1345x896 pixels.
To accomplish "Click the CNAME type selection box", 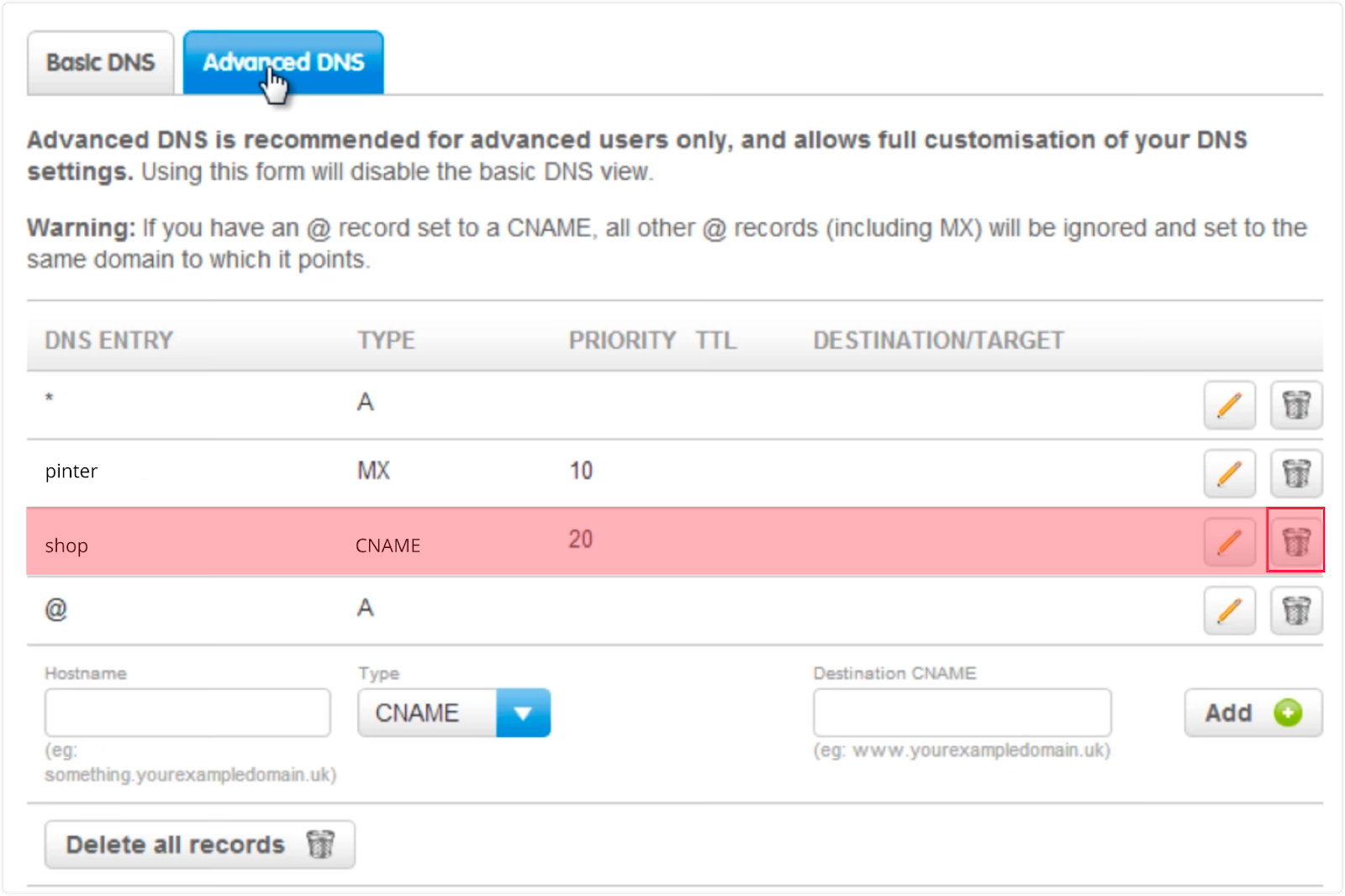I will click(454, 713).
